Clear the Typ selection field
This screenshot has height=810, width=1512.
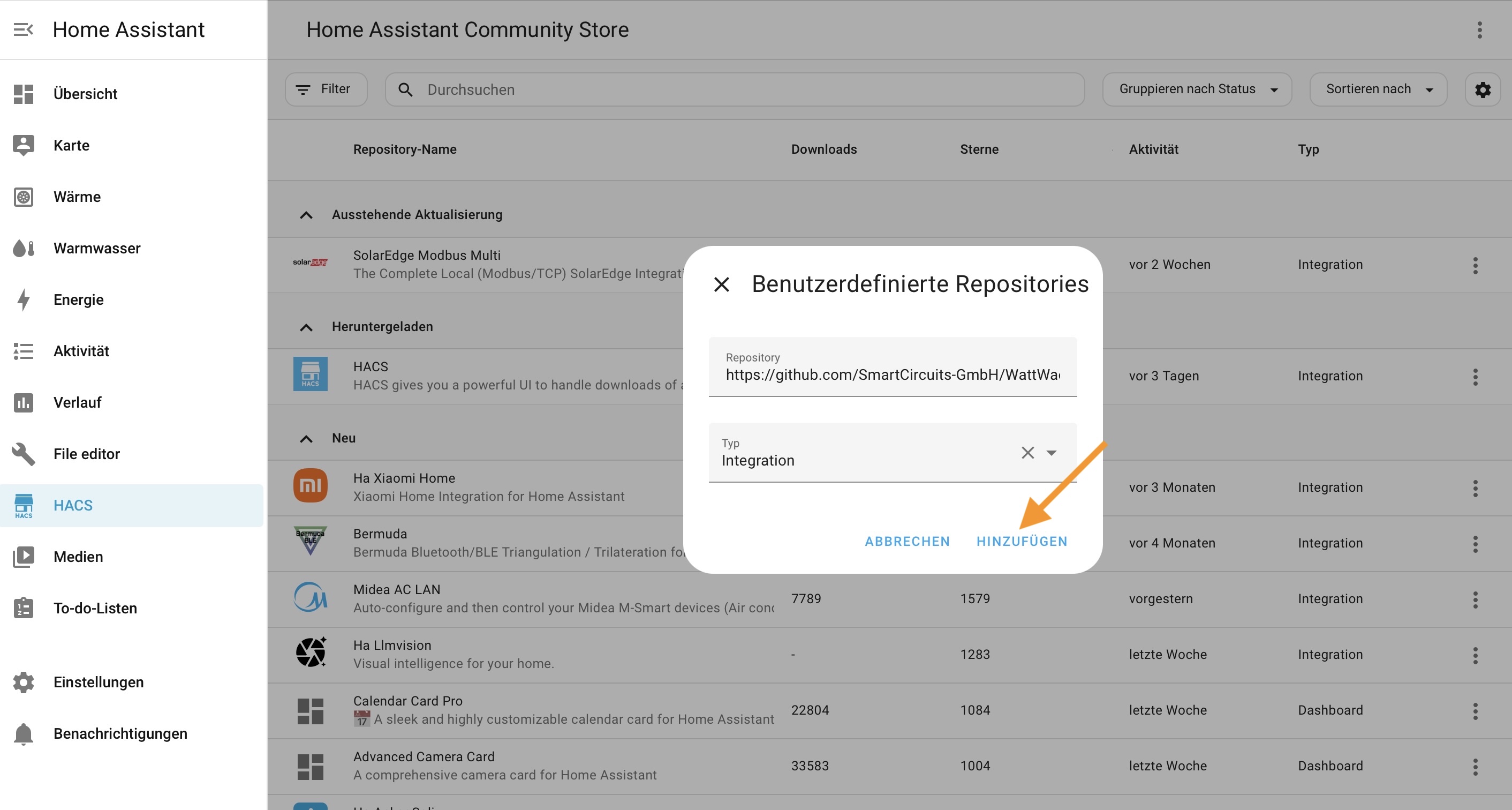coord(1027,452)
